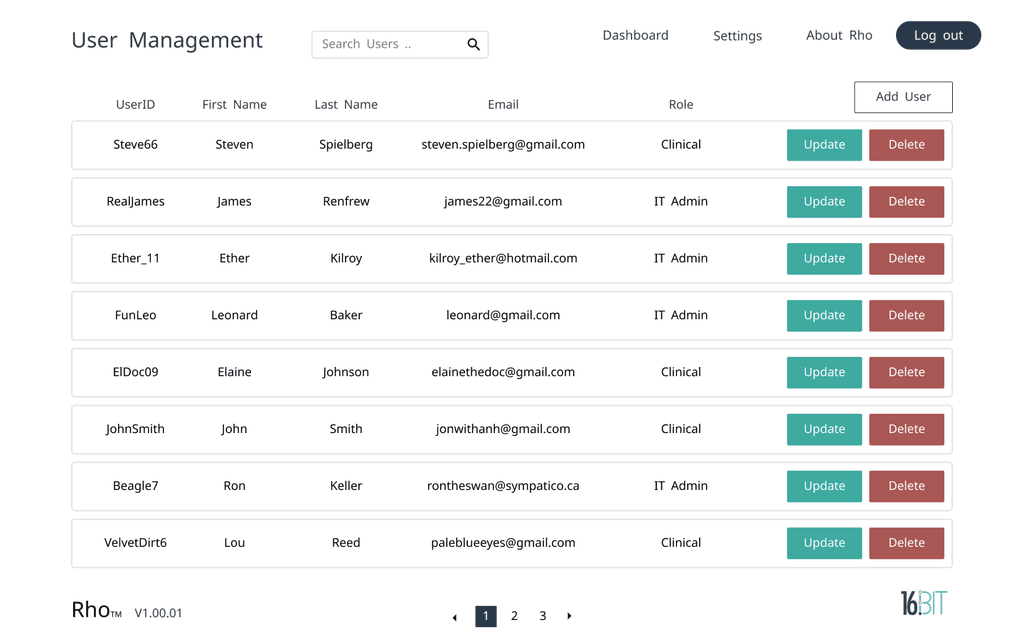Open the Dashboard menu item
The width and height of the screenshot is (1024, 640).
[635, 35]
